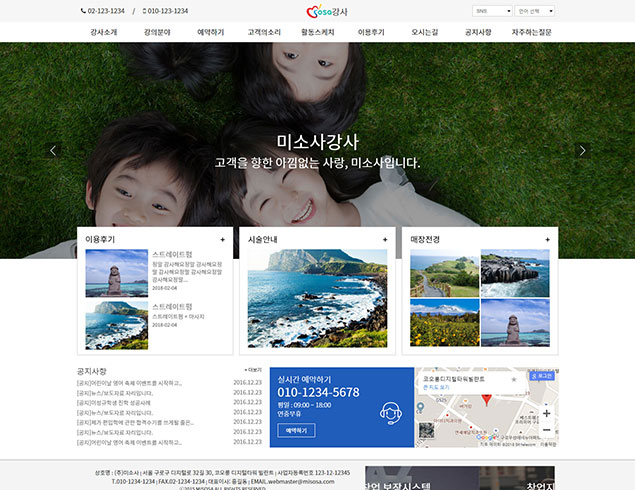Click the map 로그인 button
Viewport: 635px width, 490px height.
[542, 376]
